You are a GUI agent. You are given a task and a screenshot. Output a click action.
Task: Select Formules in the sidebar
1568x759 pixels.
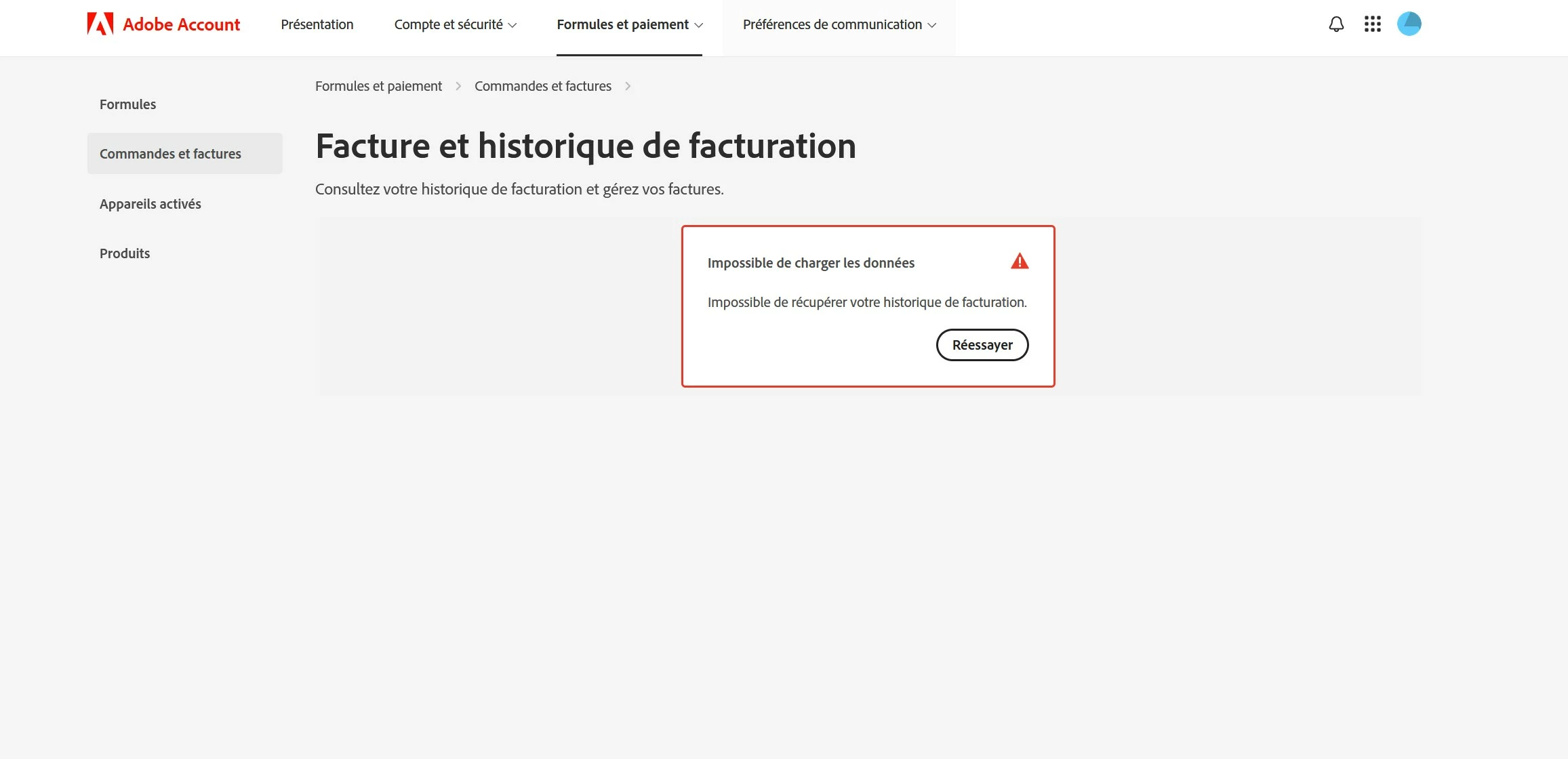pos(127,104)
